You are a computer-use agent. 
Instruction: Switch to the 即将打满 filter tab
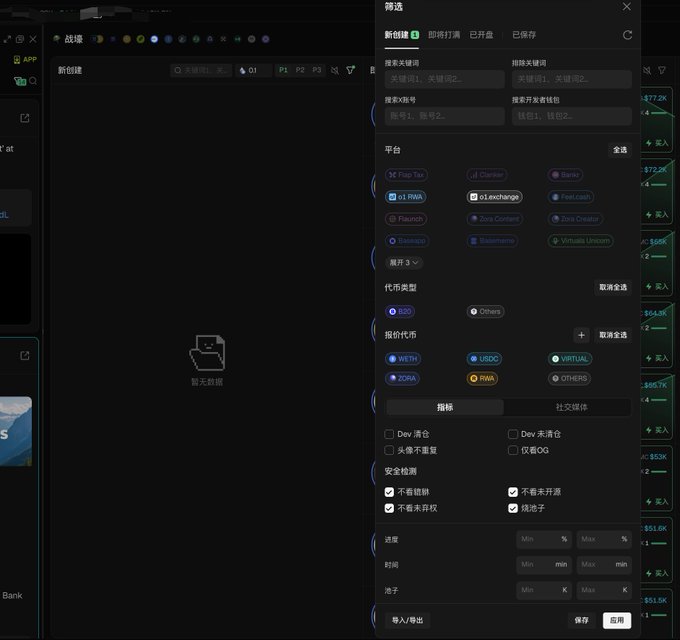444,35
